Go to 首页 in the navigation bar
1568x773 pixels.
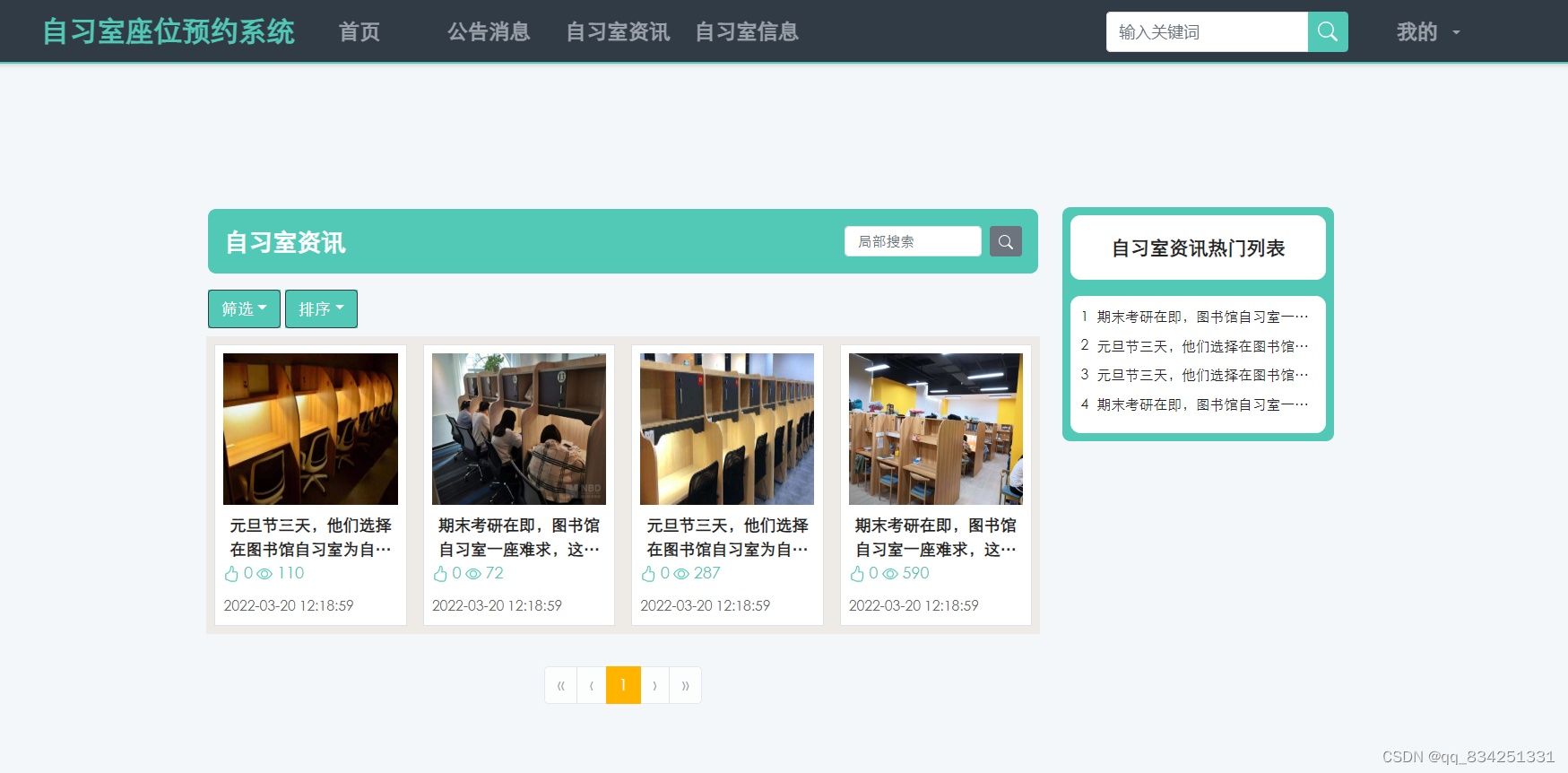[360, 32]
